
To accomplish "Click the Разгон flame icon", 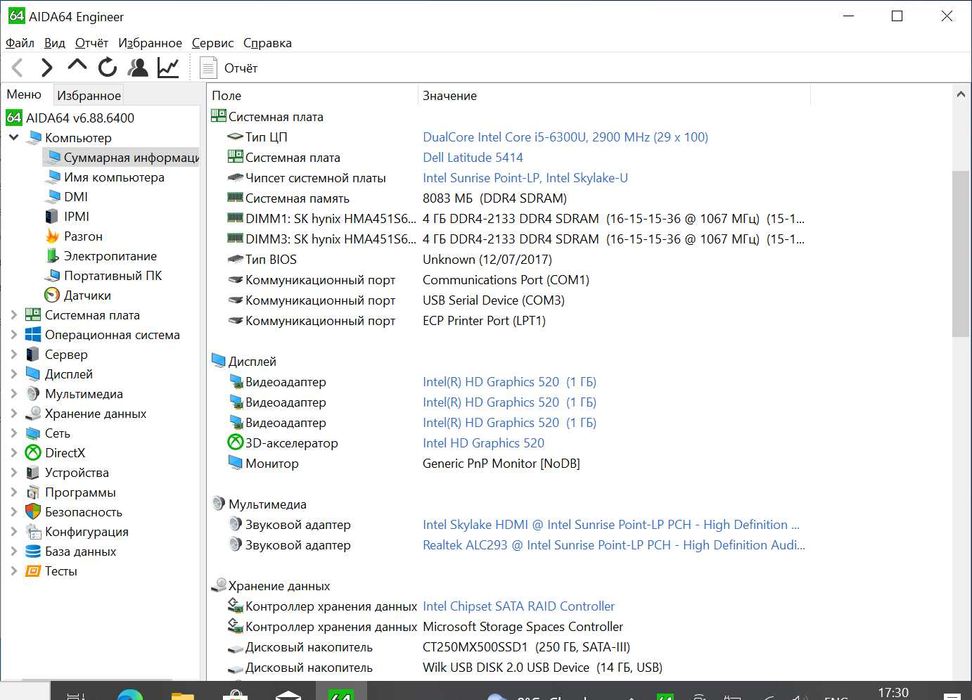I will (52, 236).
